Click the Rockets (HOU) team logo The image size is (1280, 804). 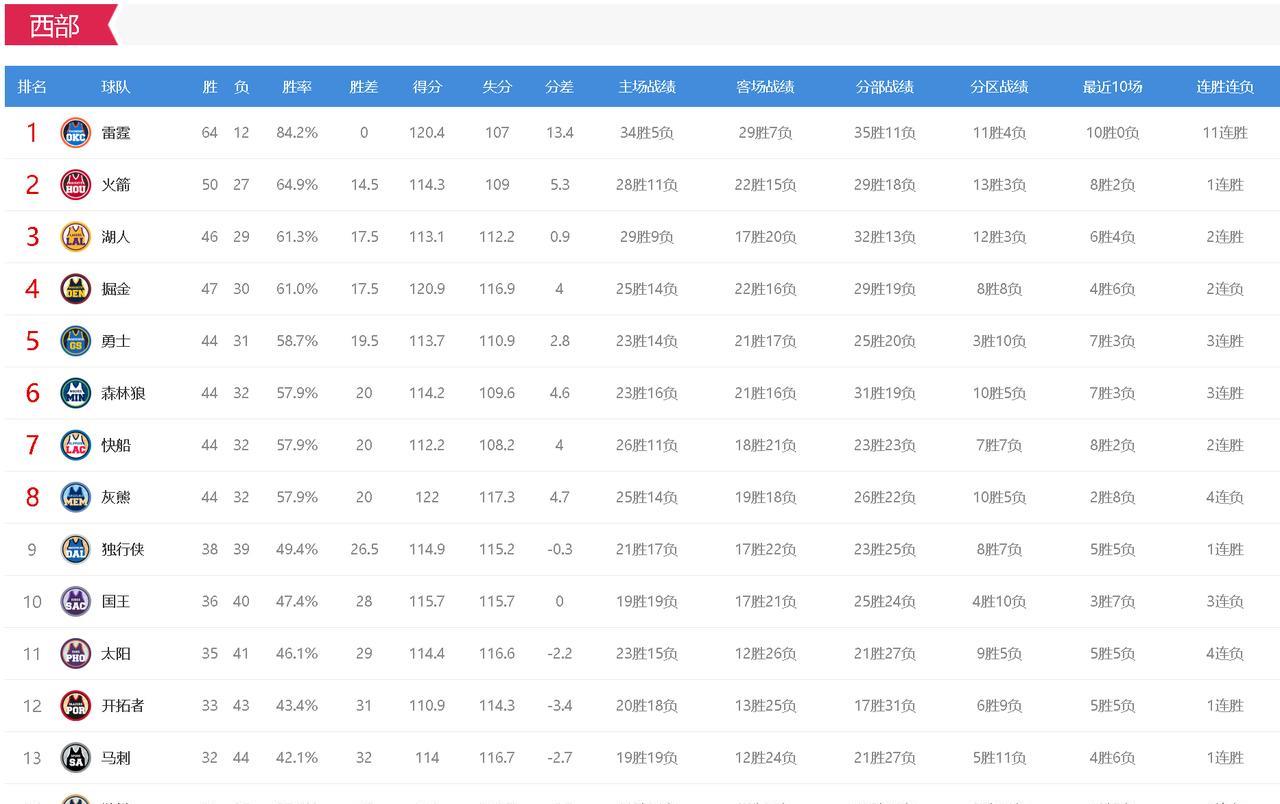76,185
